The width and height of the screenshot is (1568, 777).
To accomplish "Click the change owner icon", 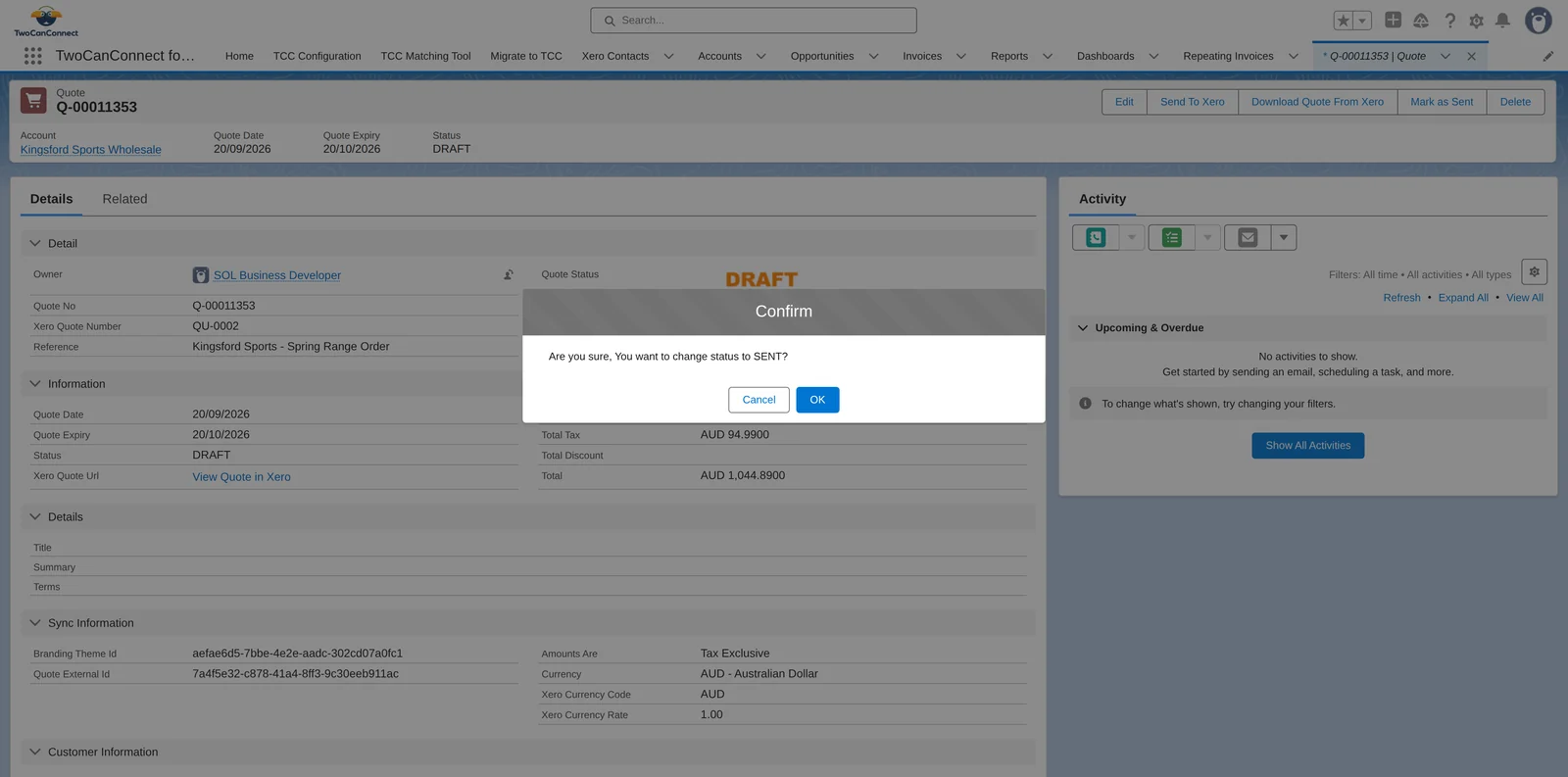I will click(x=509, y=275).
